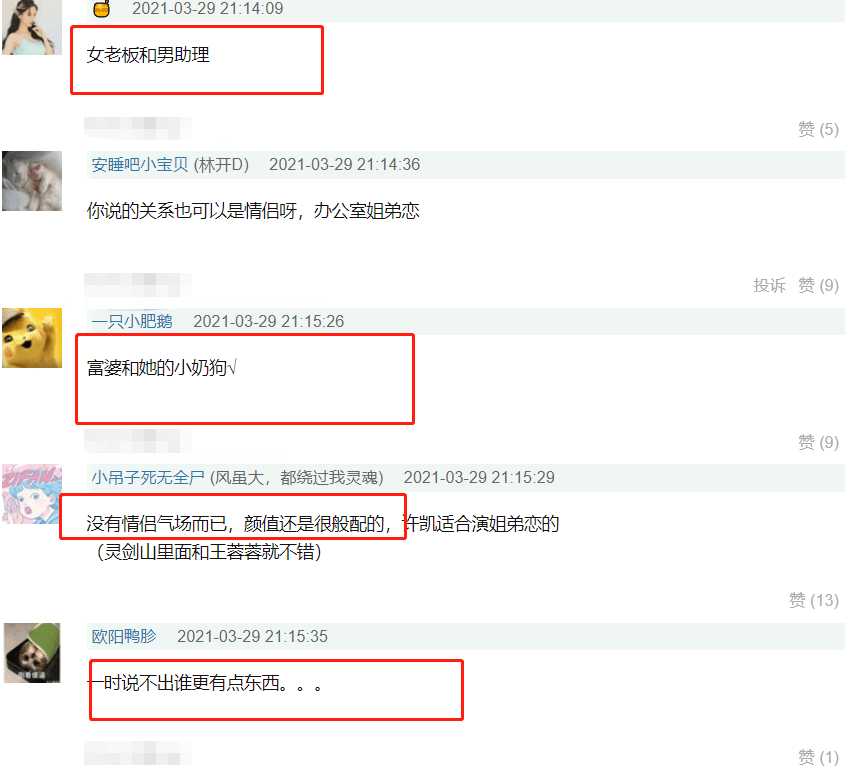Click the 女老板和男助理 comment text

(148, 55)
